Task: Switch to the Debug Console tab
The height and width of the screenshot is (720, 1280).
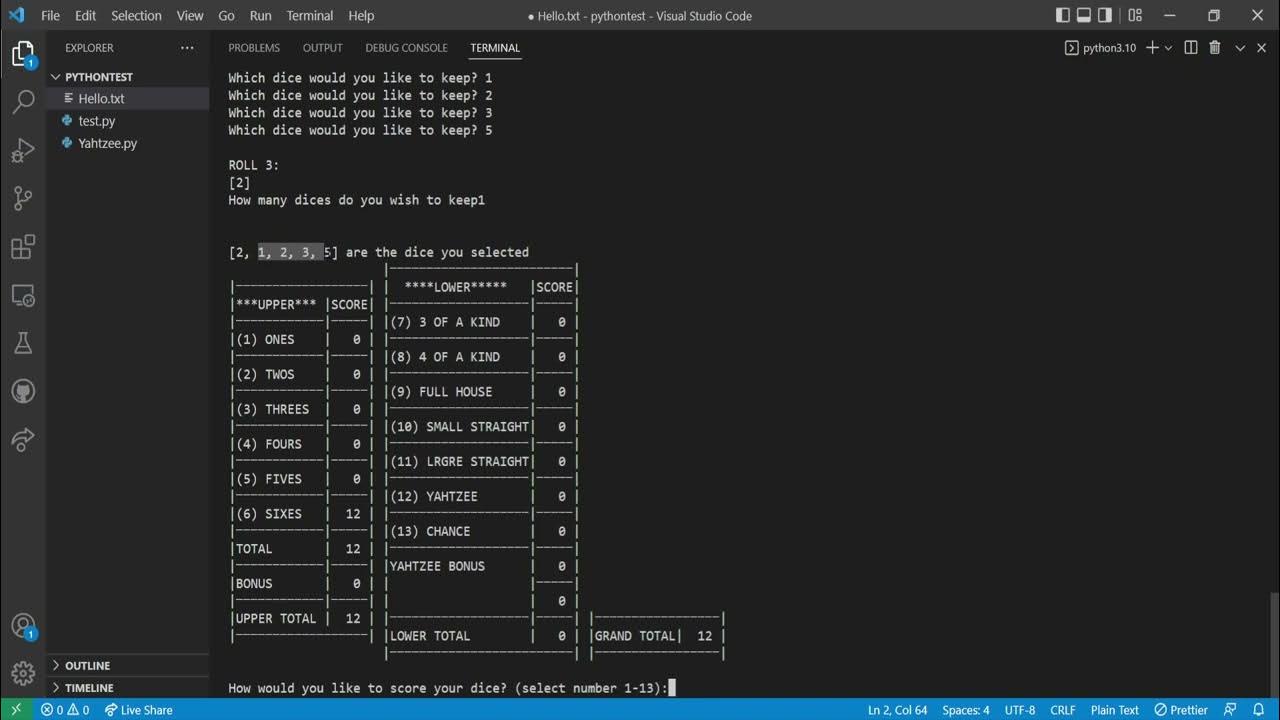Action: pyautogui.click(x=406, y=48)
